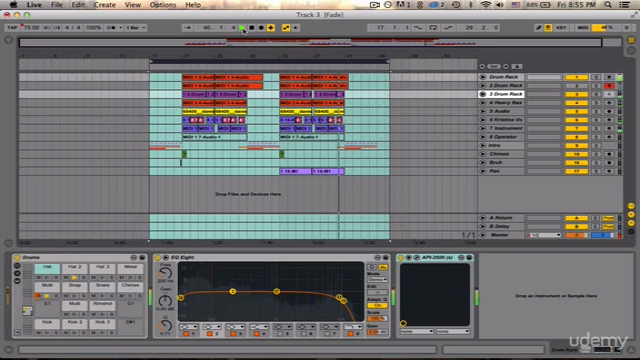
Task: Disable EQ Eight filter band 1
Action: coord(186,334)
